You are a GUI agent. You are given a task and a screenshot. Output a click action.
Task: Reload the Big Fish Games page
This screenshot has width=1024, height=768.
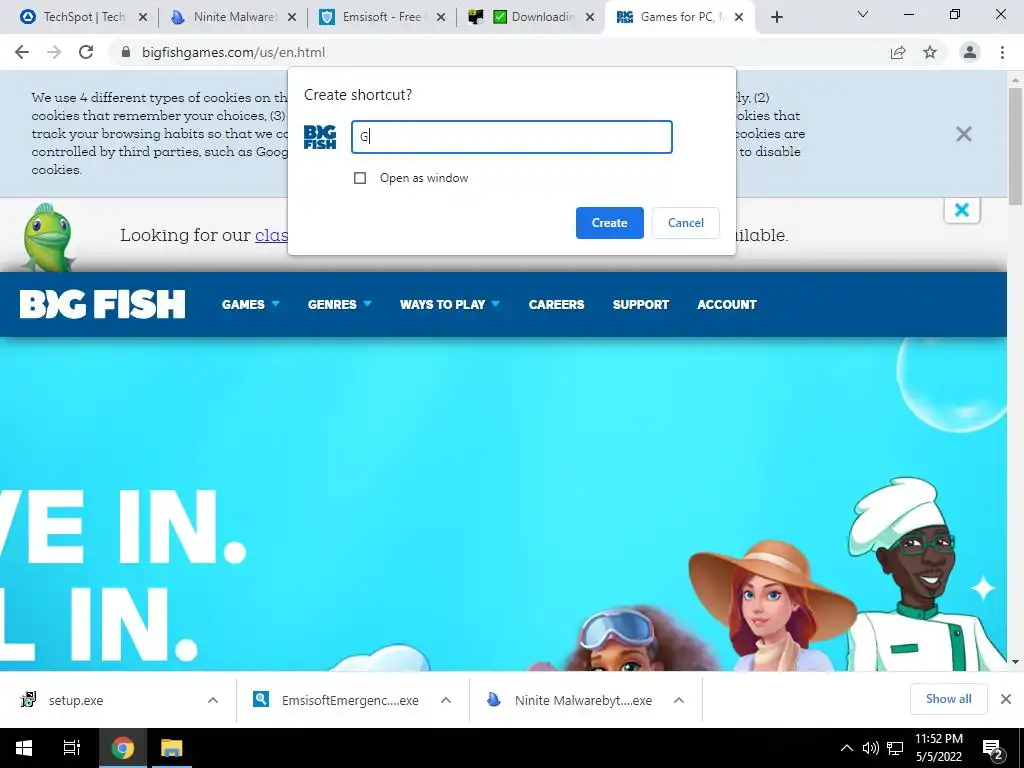click(86, 52)
